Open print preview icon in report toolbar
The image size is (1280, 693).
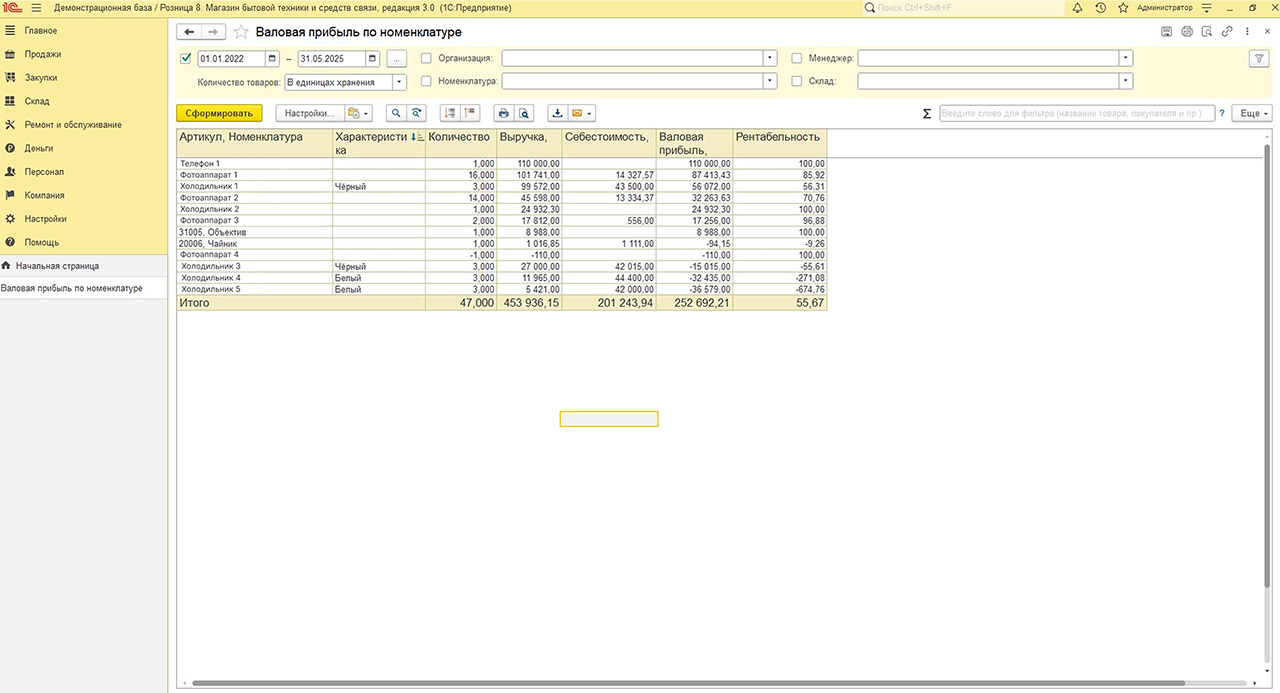click(525, 113)
